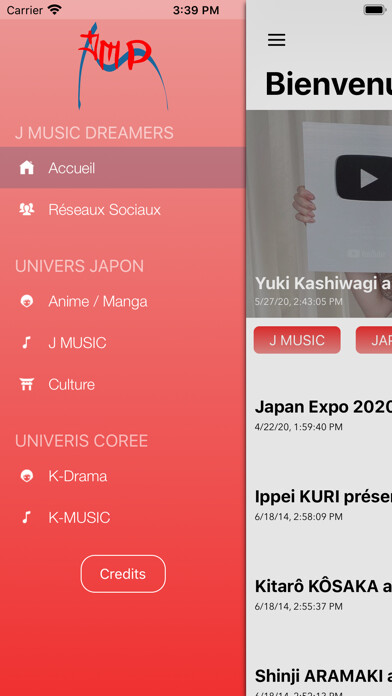Image resolution: width=392 pixels, height=696 pixels.
Task: Click the battery icon in the status bar
Action: [x=375, y=10]
